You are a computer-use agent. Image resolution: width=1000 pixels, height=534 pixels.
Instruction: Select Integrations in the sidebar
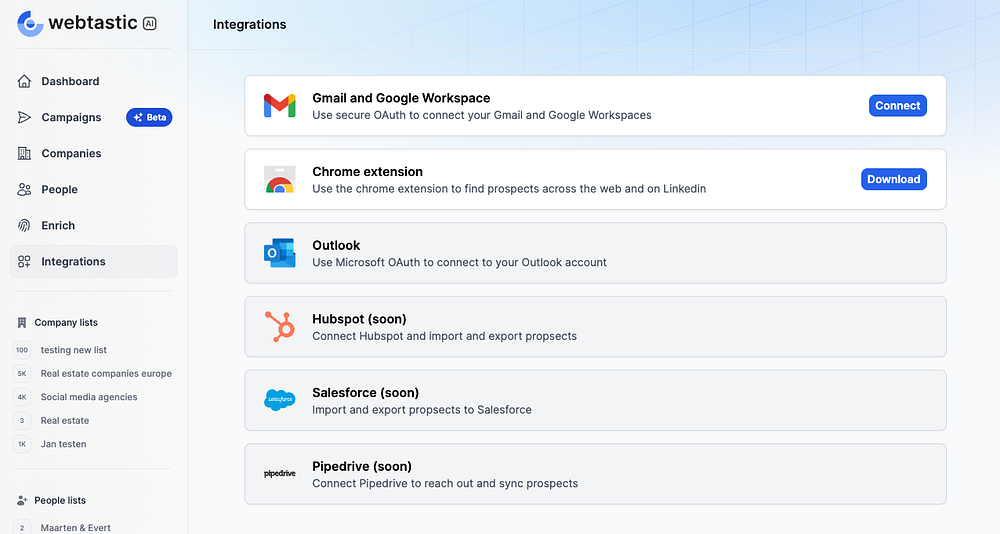(x=94, y=262)
